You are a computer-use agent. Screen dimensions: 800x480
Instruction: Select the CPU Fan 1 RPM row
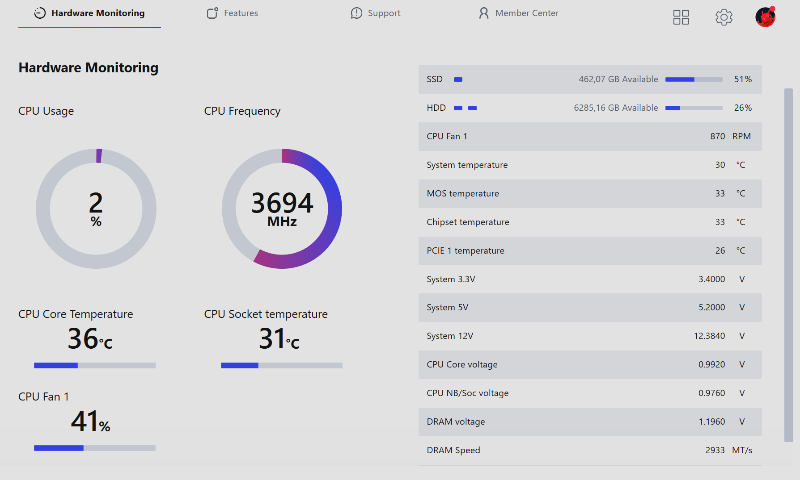pyautogui.click(x=590, y=136)
